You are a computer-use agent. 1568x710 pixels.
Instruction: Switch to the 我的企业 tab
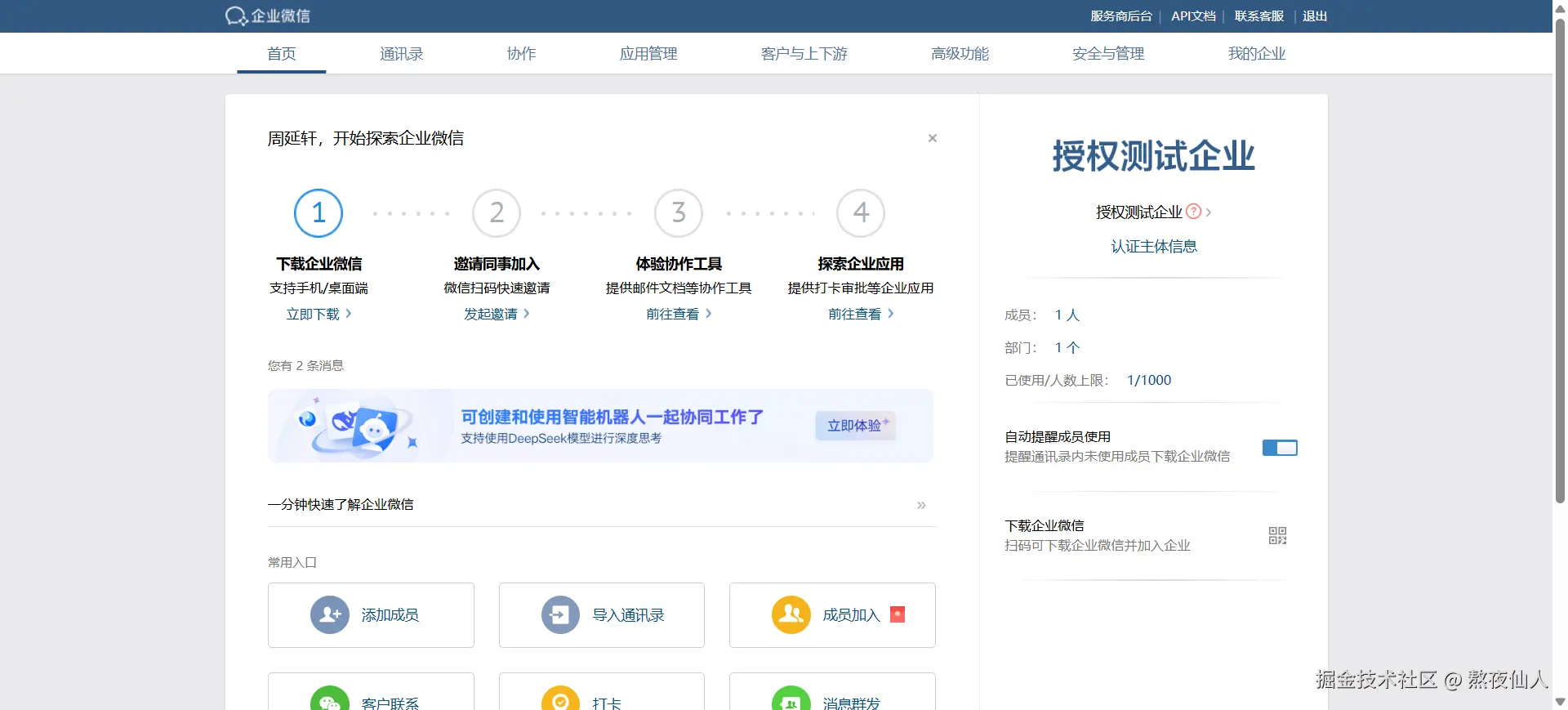click(x=1257, y=54)
